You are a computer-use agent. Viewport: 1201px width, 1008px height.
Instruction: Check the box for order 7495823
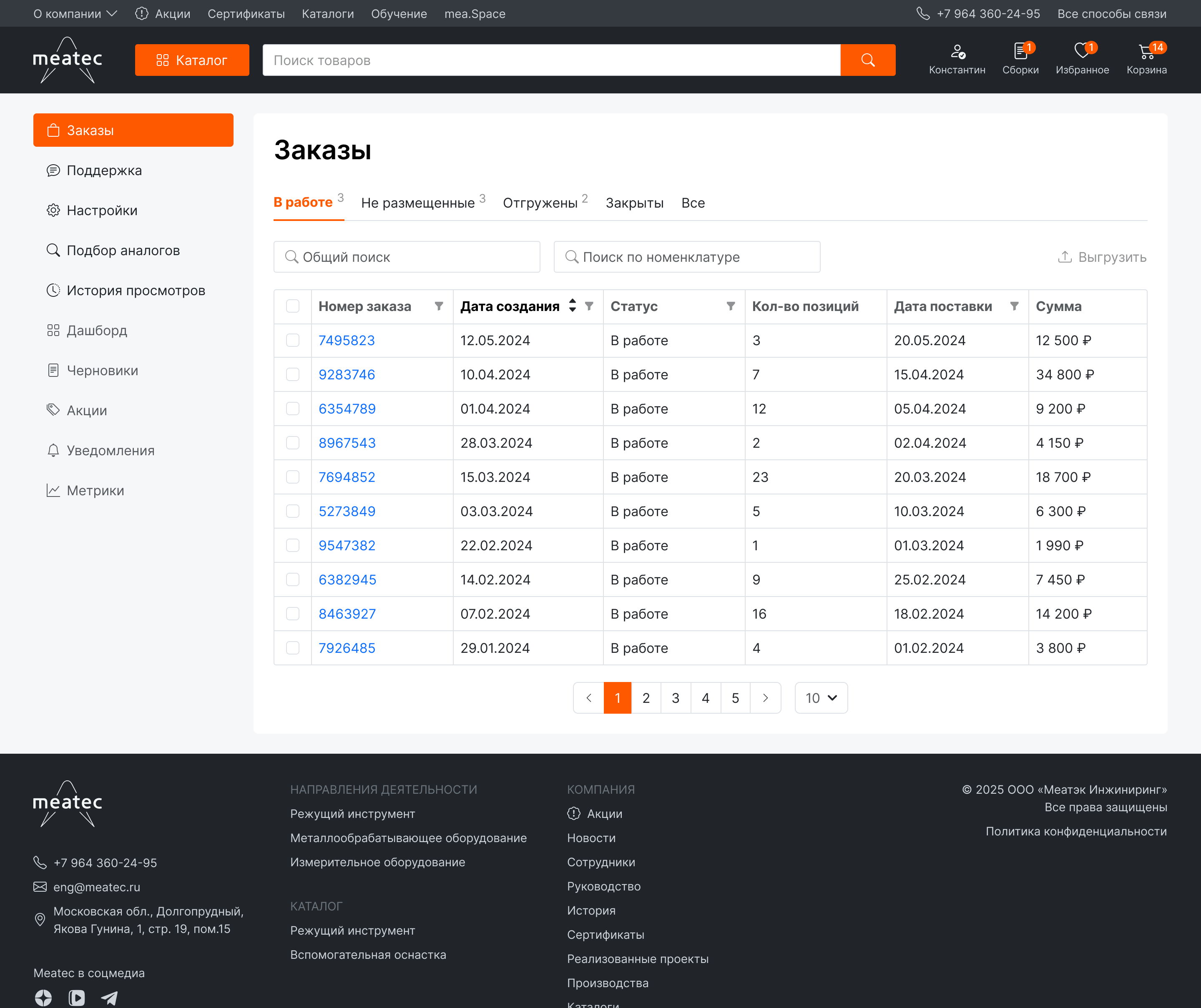pos(293,341)
